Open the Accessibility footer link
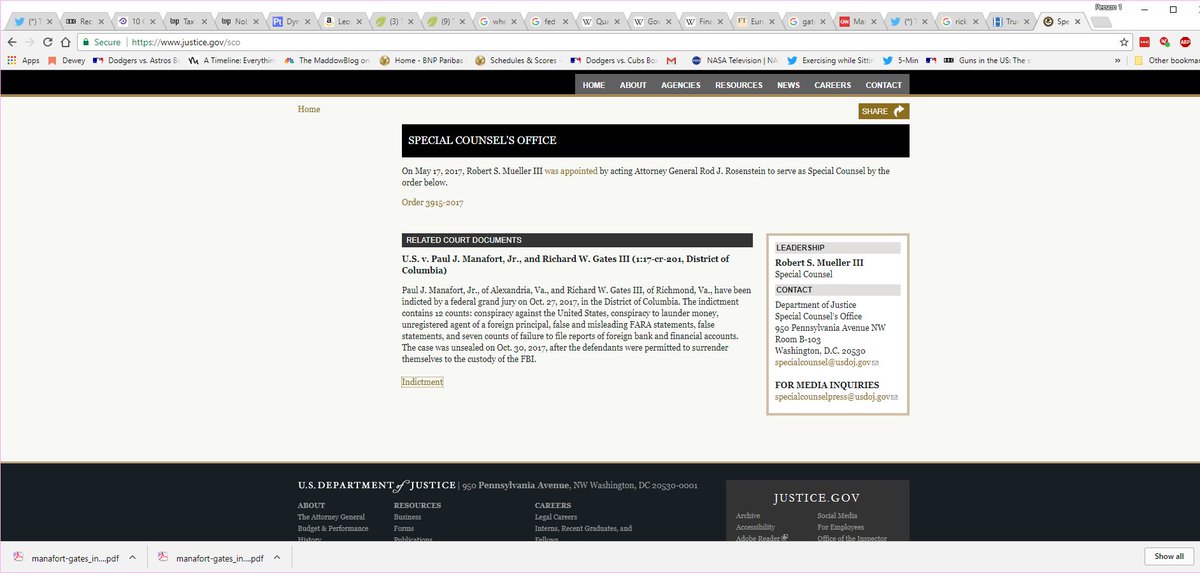Image resolution: width=1200 pixels, height=573 pixels. (756, 527)
